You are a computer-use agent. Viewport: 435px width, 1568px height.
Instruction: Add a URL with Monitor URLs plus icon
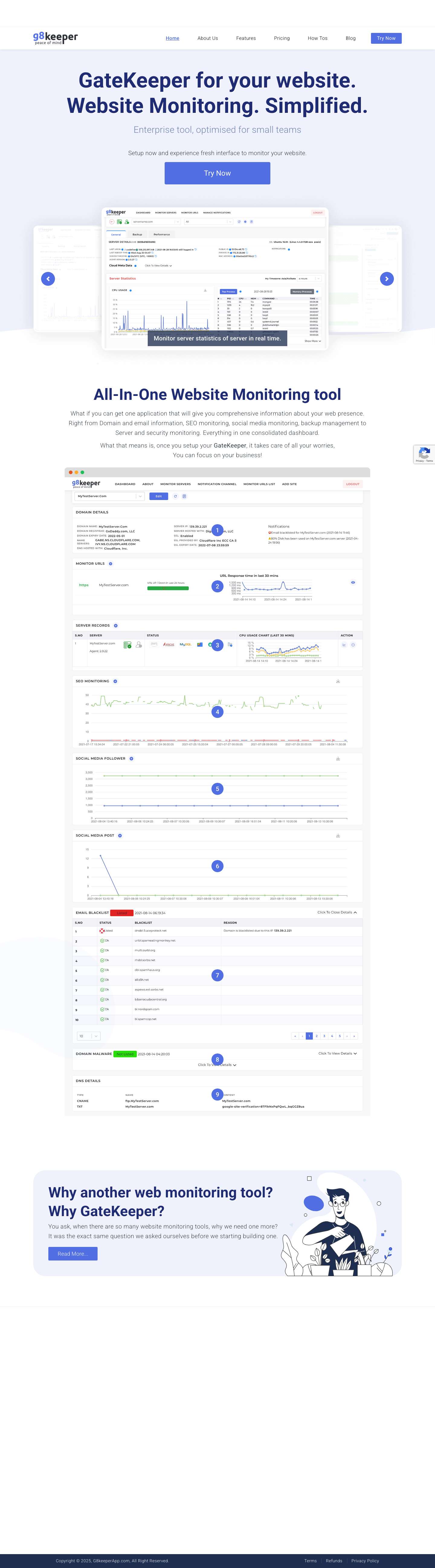110,564
